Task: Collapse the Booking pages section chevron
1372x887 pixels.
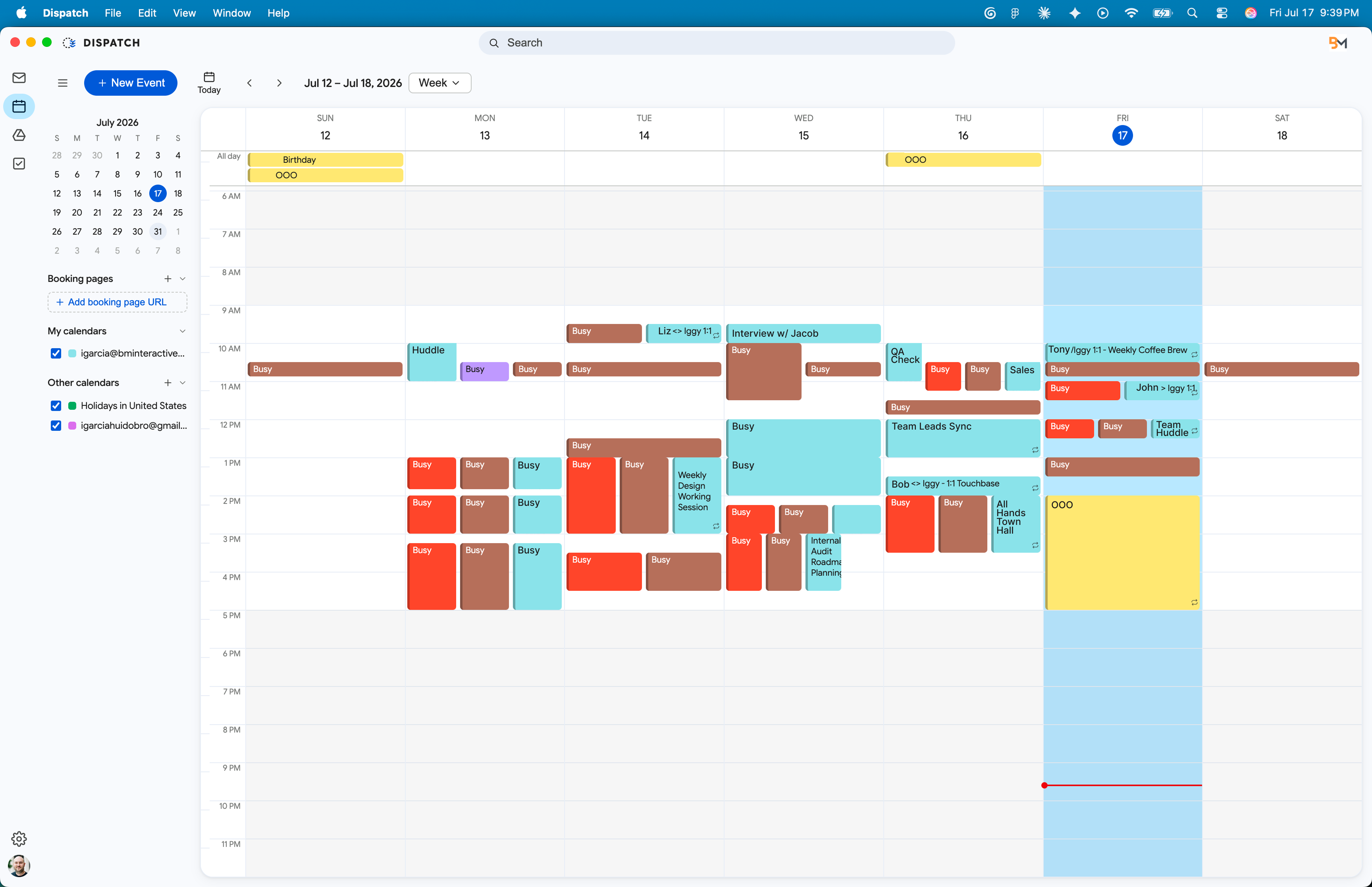Action: pos(183,279)
